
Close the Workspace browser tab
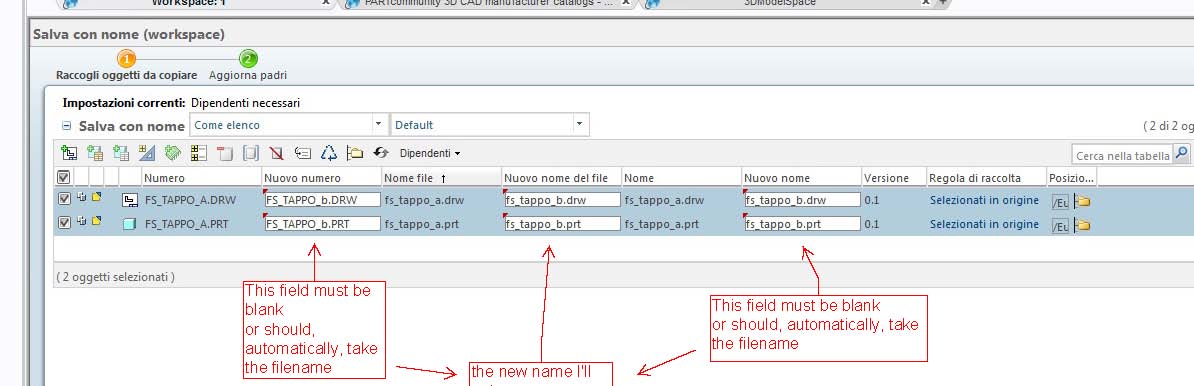point(326,2)
